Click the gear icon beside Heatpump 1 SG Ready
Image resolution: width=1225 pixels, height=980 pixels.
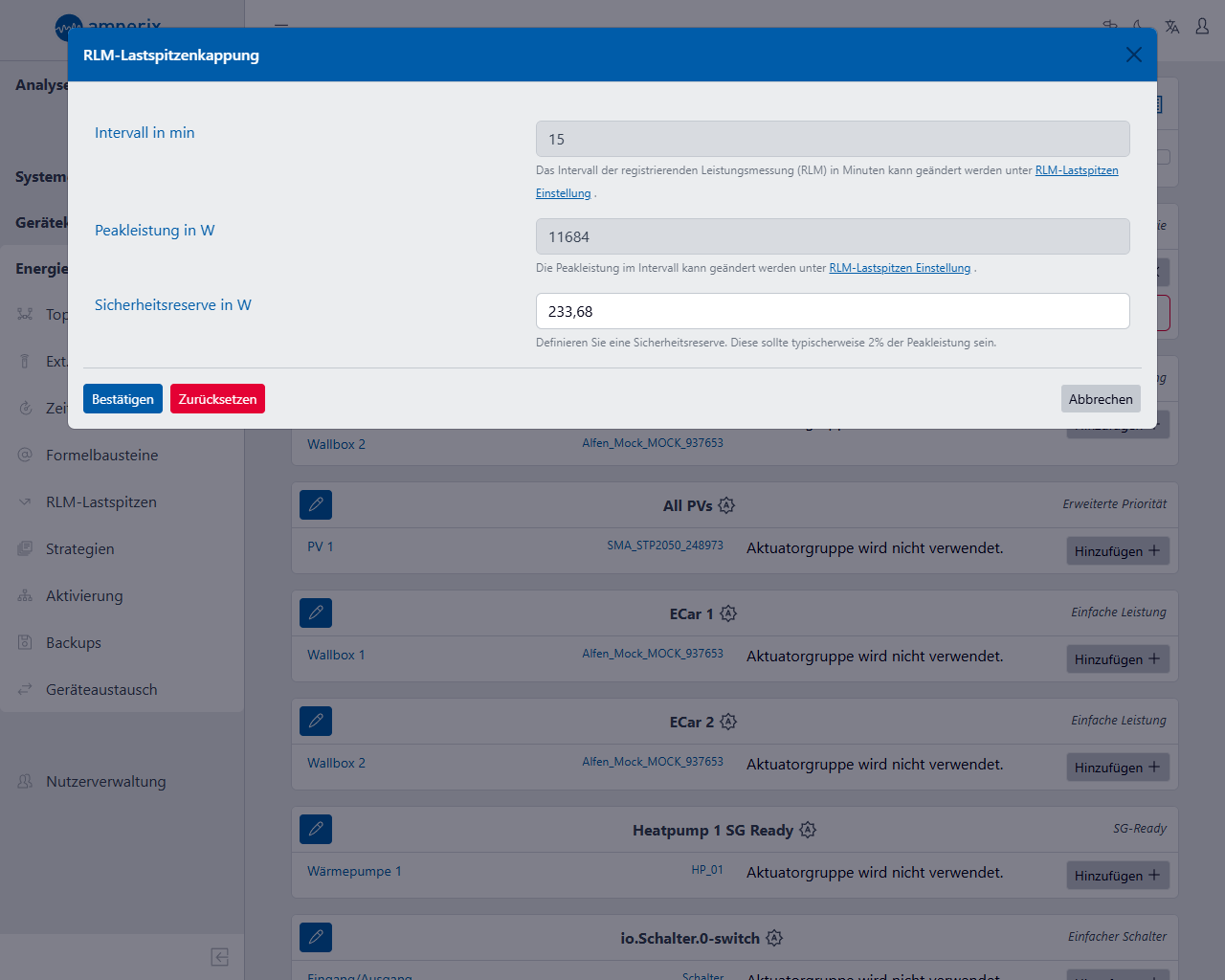pyautogui.click(x=808, y=830)
